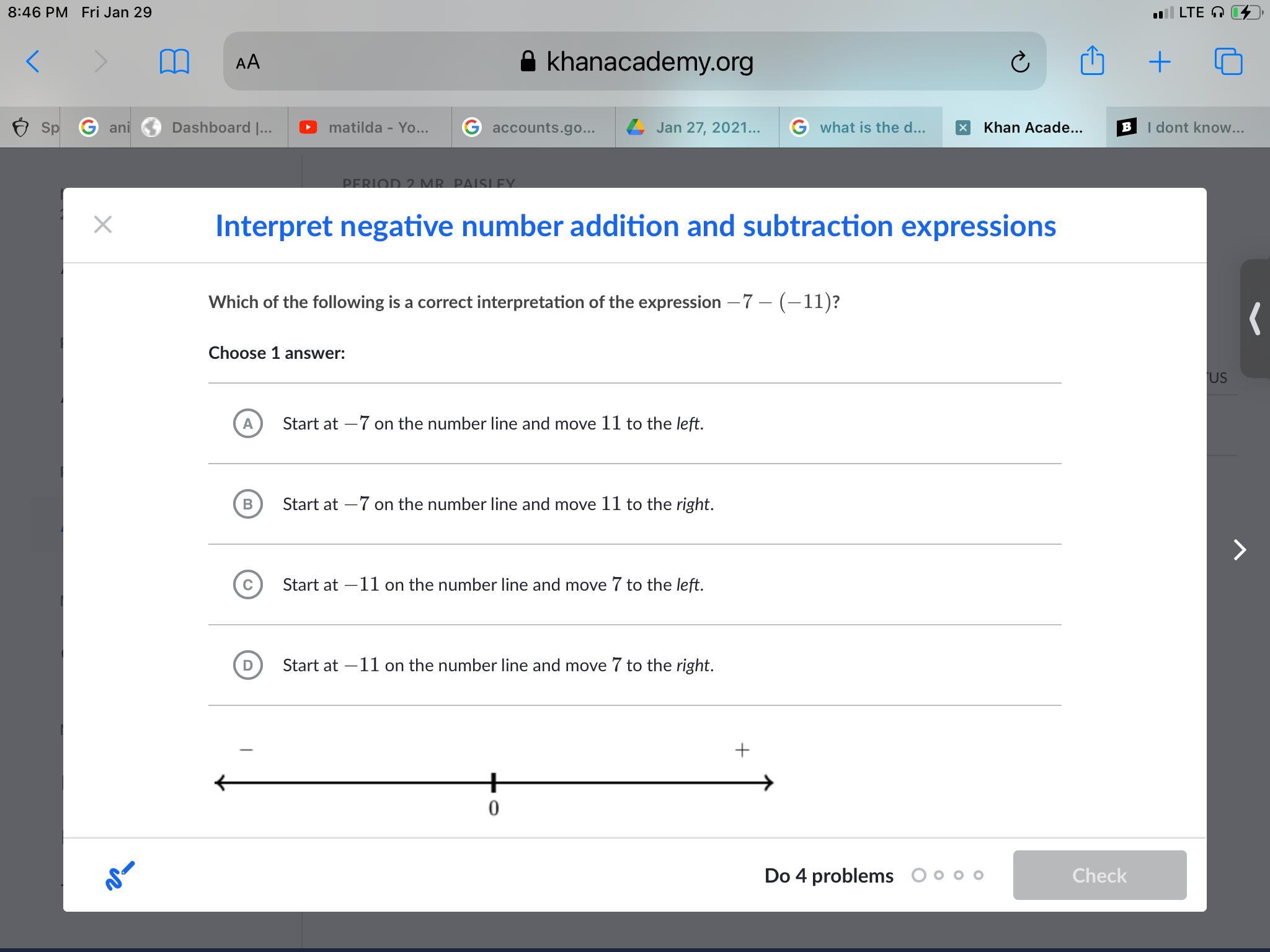
Task: Close the Khan Academy tab X icon
Action: click(962, 128)
